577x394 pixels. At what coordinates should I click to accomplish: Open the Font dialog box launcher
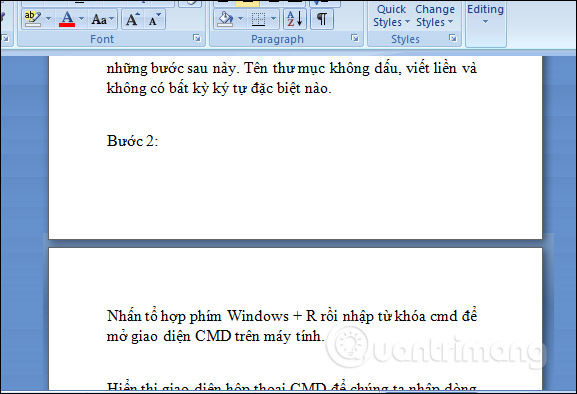(x=197, y=38)
